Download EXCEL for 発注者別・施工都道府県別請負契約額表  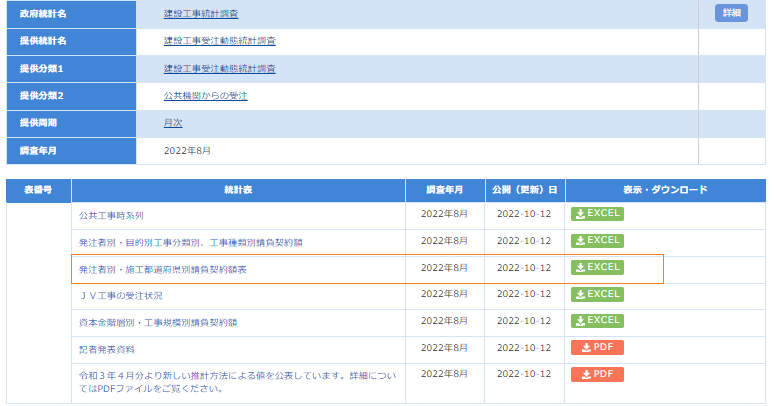[x=597, y=268]
